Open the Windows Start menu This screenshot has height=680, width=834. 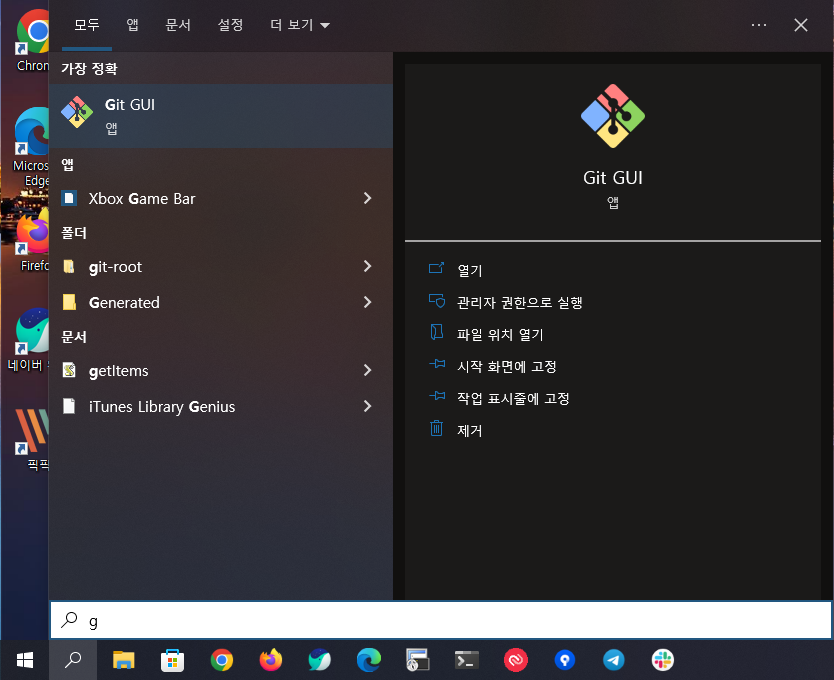[x=24, y=660]
